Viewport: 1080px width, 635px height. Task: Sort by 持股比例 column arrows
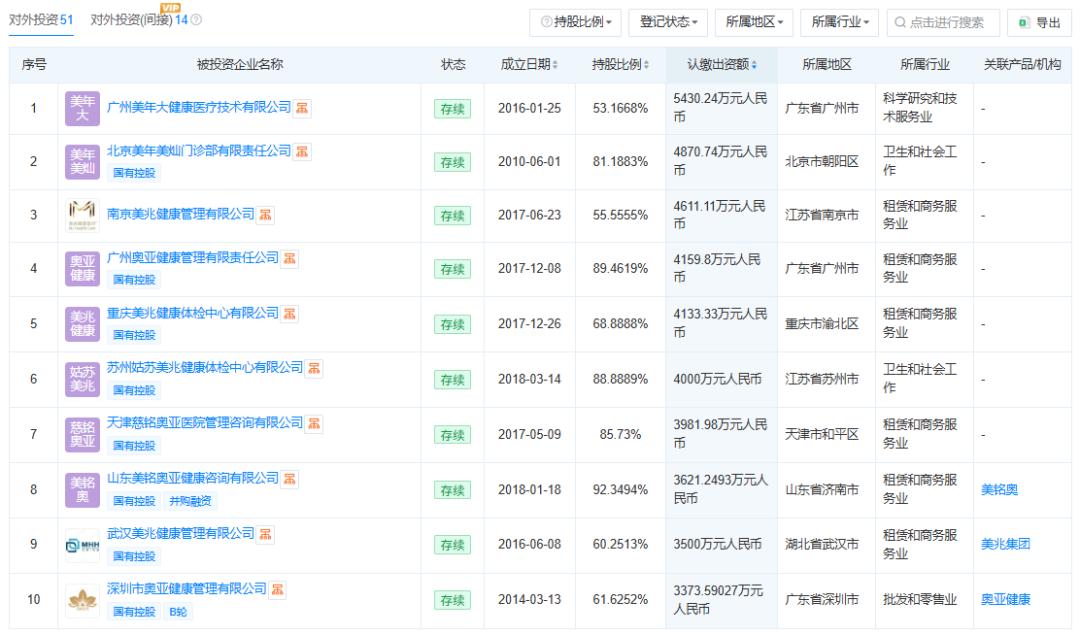coord(646,65)
